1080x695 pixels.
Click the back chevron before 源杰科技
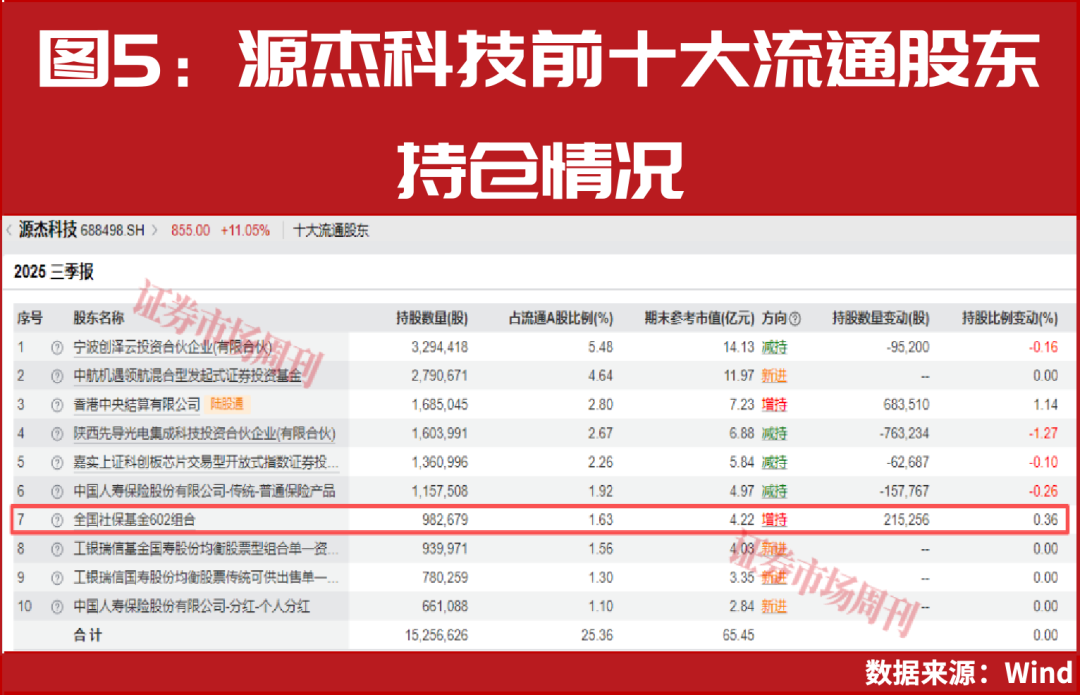8,229
